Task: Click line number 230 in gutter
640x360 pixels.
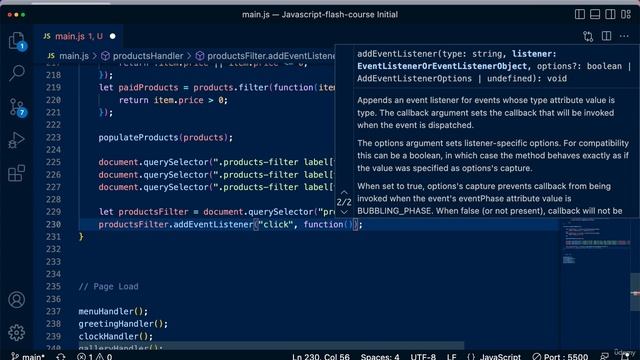Action: 53,224
